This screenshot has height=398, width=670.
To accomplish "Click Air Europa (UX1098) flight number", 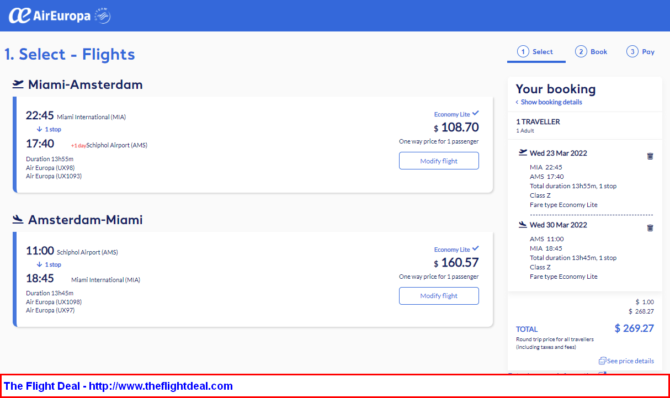I will (x=53, y=302).
